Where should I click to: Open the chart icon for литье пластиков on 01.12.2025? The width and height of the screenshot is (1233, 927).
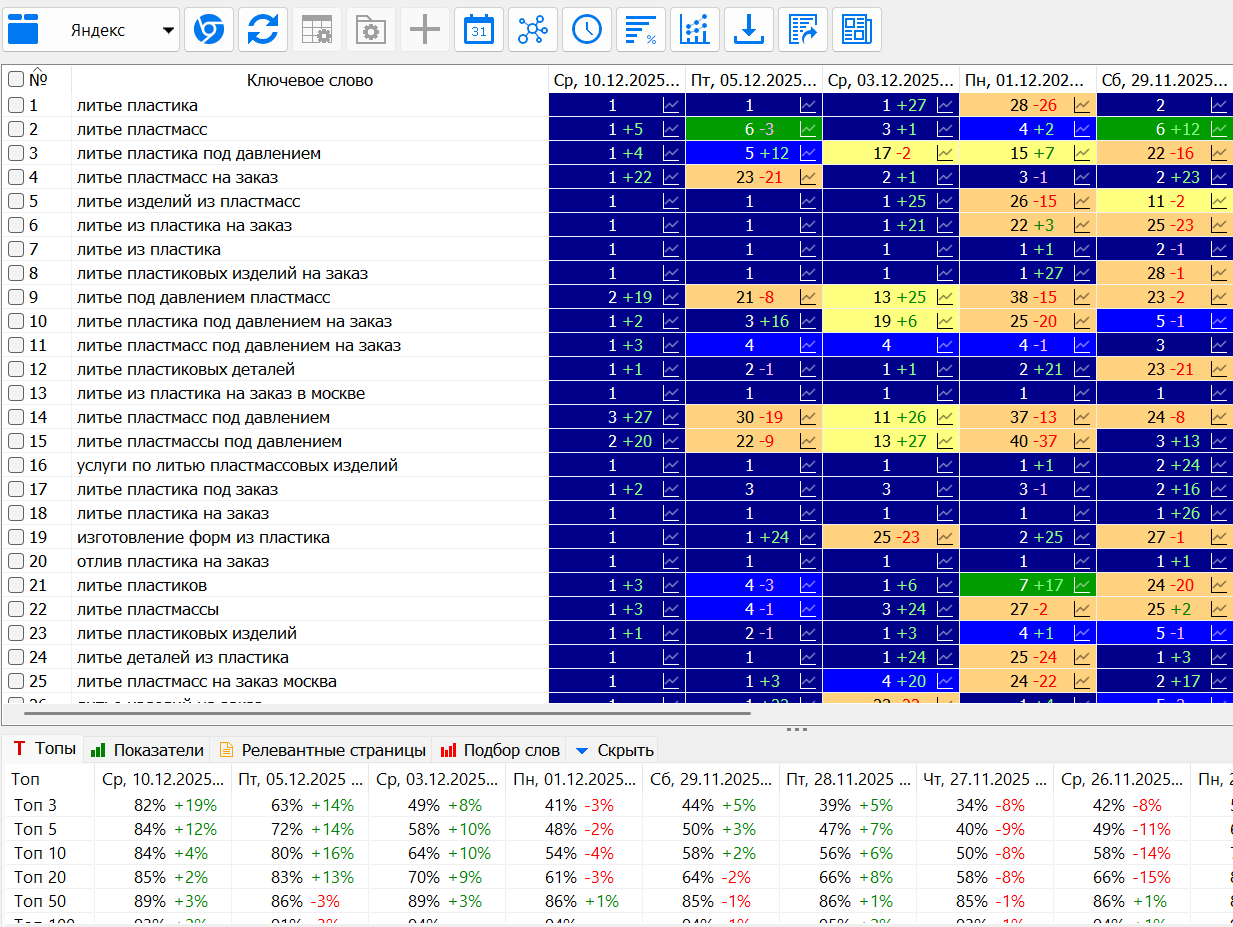pyautogui.click(x=1082, y=585)
